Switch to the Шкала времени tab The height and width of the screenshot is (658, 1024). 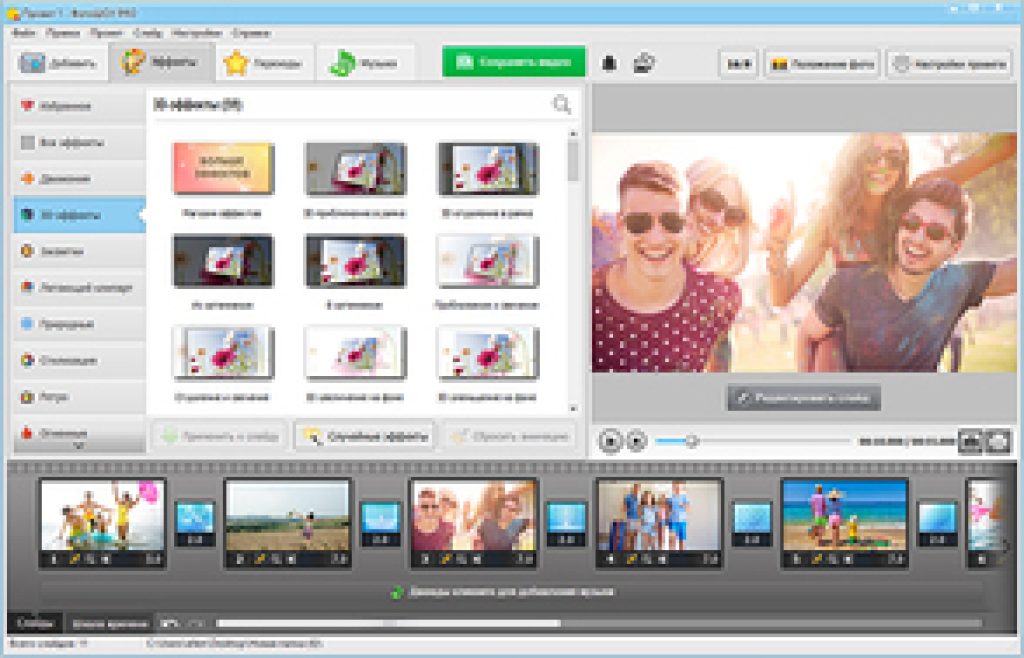[x=109, y=623]
